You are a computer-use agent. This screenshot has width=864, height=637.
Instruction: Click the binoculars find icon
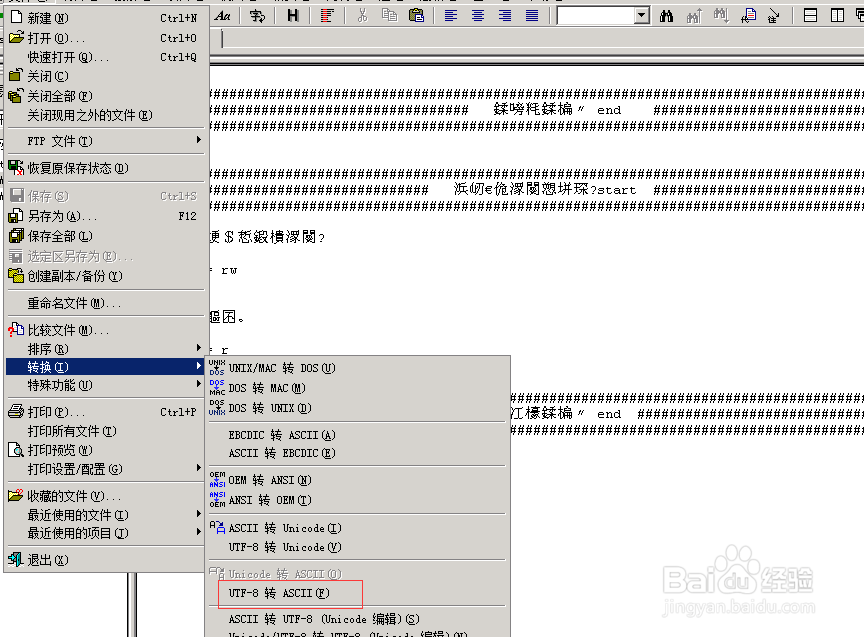tap(666, 15)
